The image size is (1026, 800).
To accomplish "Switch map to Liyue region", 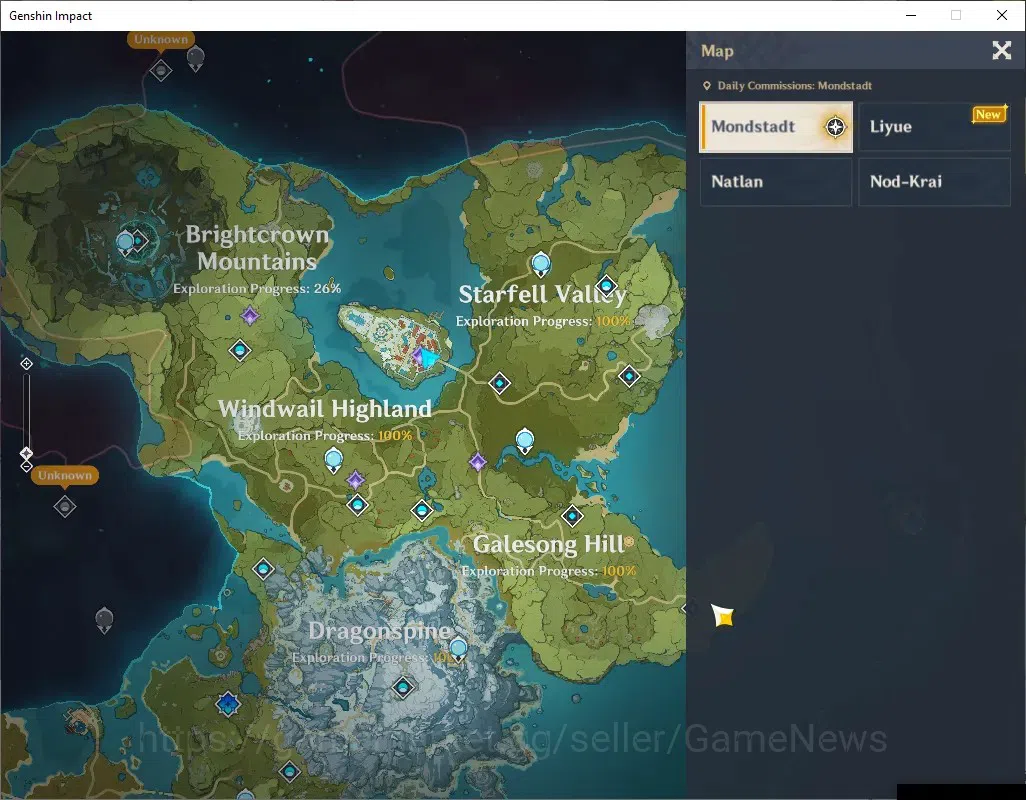I will point(934,127).
